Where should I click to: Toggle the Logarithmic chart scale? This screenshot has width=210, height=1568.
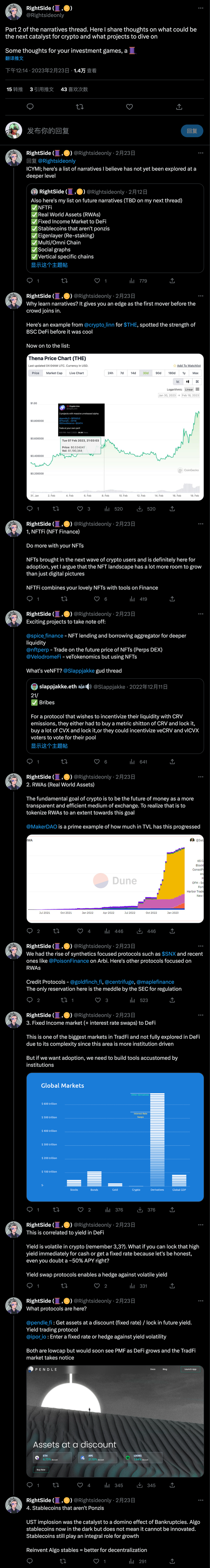[175, 390]
